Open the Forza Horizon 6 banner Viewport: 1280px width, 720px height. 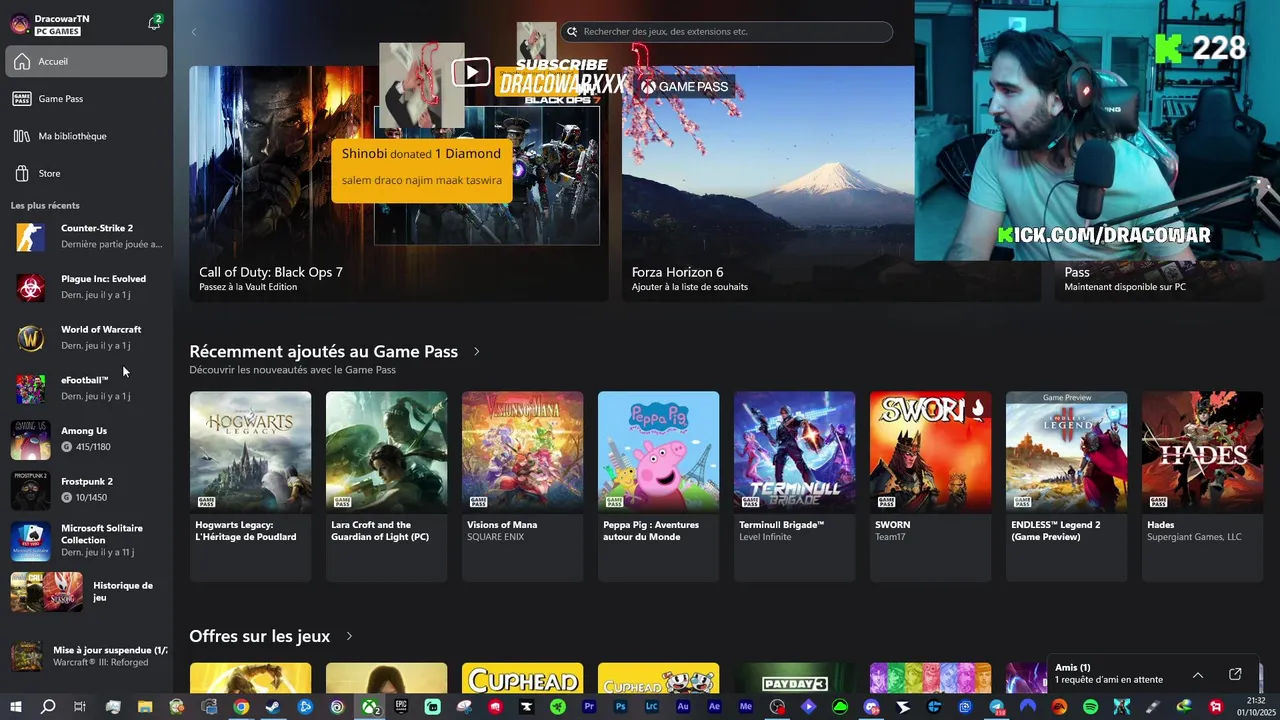click(x=832, y=183)
